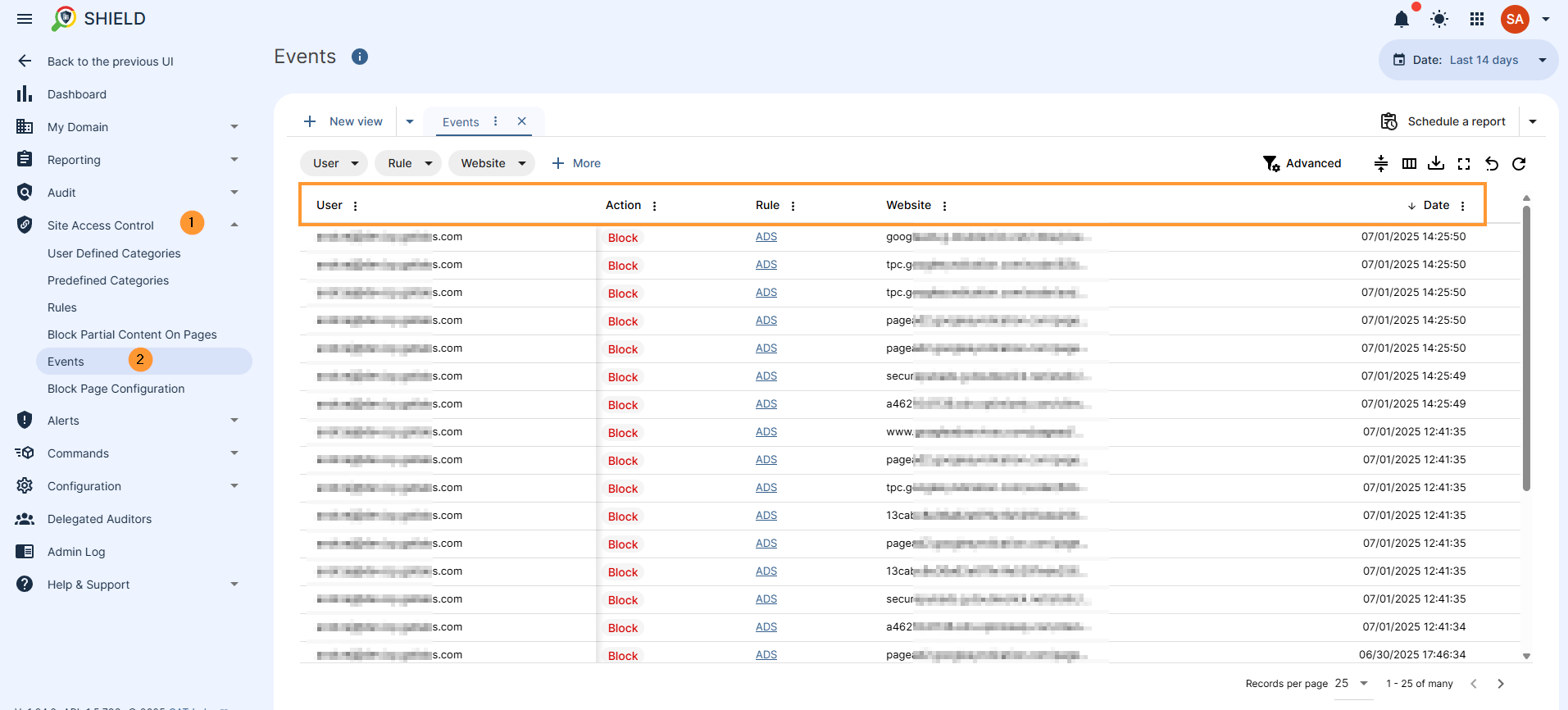This screenshot has width=1568, height=710.
Task: Click the table vertical scrollbar
Action: (1526, 348)
